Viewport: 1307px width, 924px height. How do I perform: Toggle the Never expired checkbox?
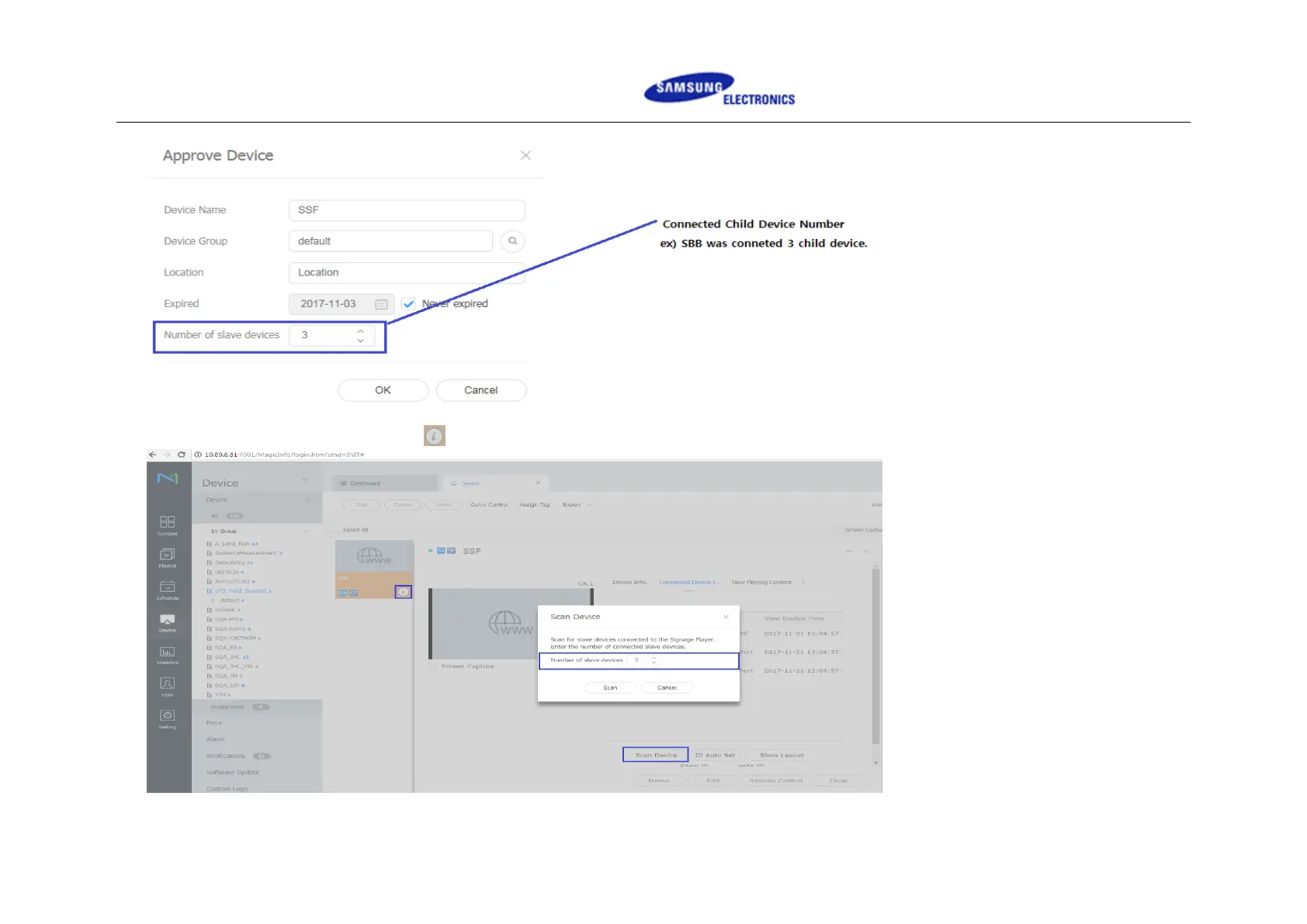[x=408, y=304]
